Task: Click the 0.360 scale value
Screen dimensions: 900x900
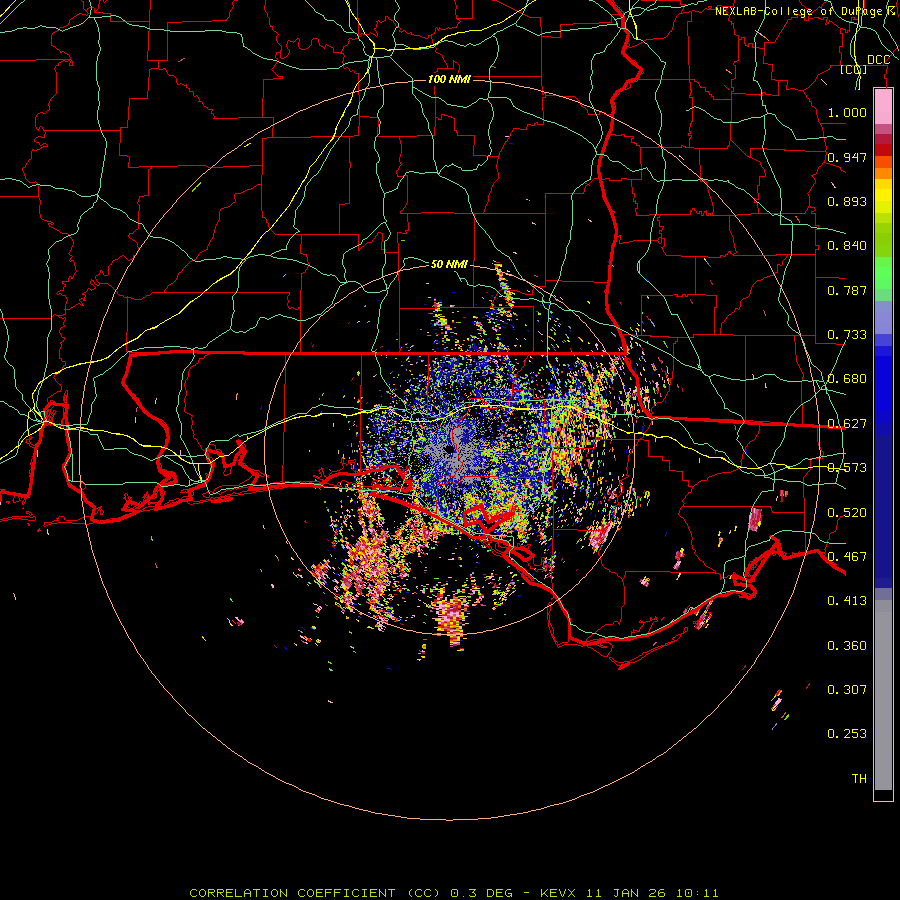Action: 847,646
